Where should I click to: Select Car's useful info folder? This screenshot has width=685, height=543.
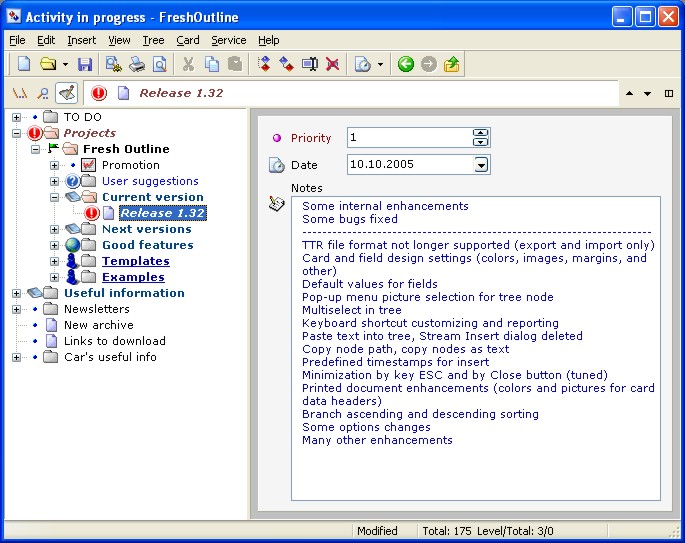pos(110,357)
